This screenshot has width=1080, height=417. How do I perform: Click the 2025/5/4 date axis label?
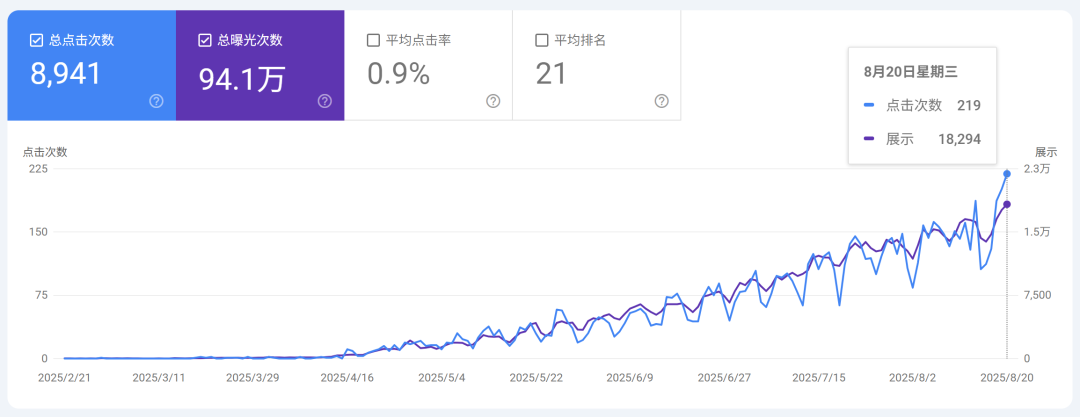point(442,378)
